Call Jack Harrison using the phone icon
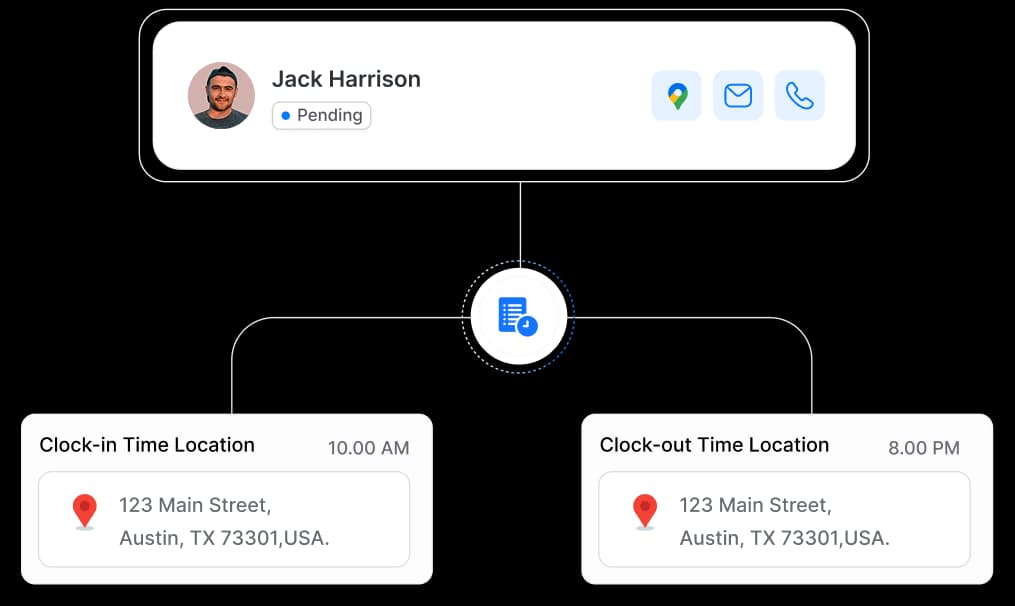This screenshot has width=1015, height=606. pyautogui.click(x=799, y=96)
